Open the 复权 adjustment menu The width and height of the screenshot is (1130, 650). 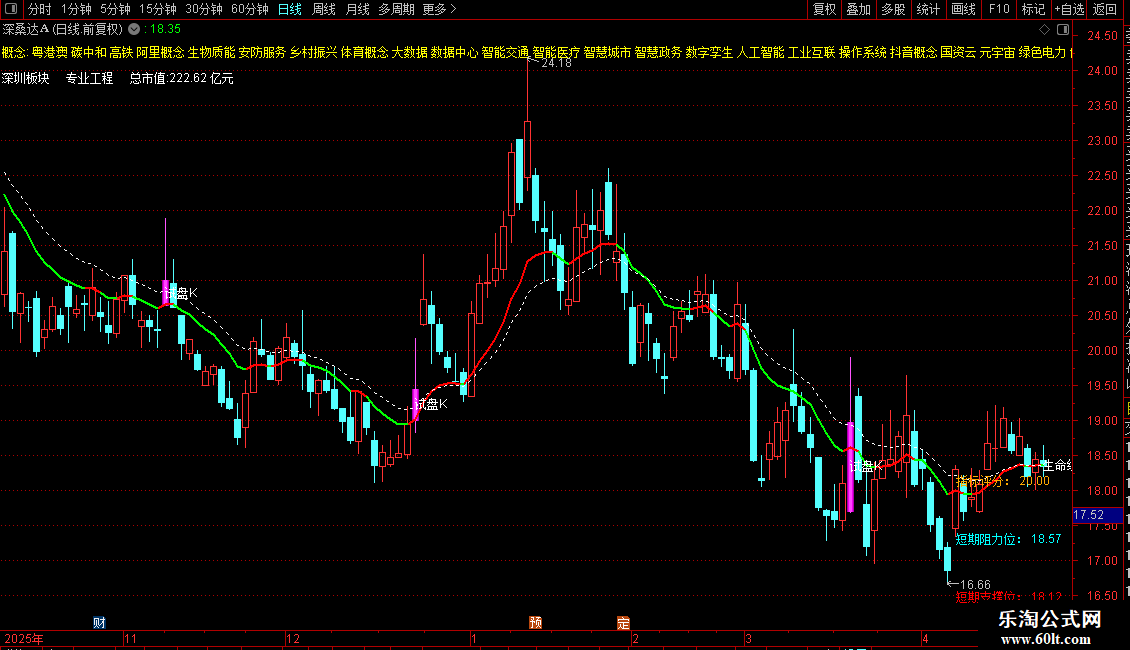coord(824,9)
